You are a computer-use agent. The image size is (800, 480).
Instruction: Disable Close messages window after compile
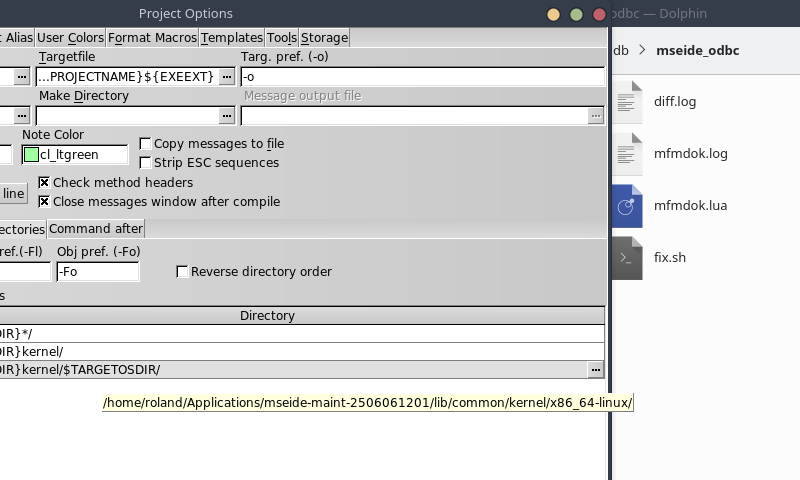click(x=44, y=202)
